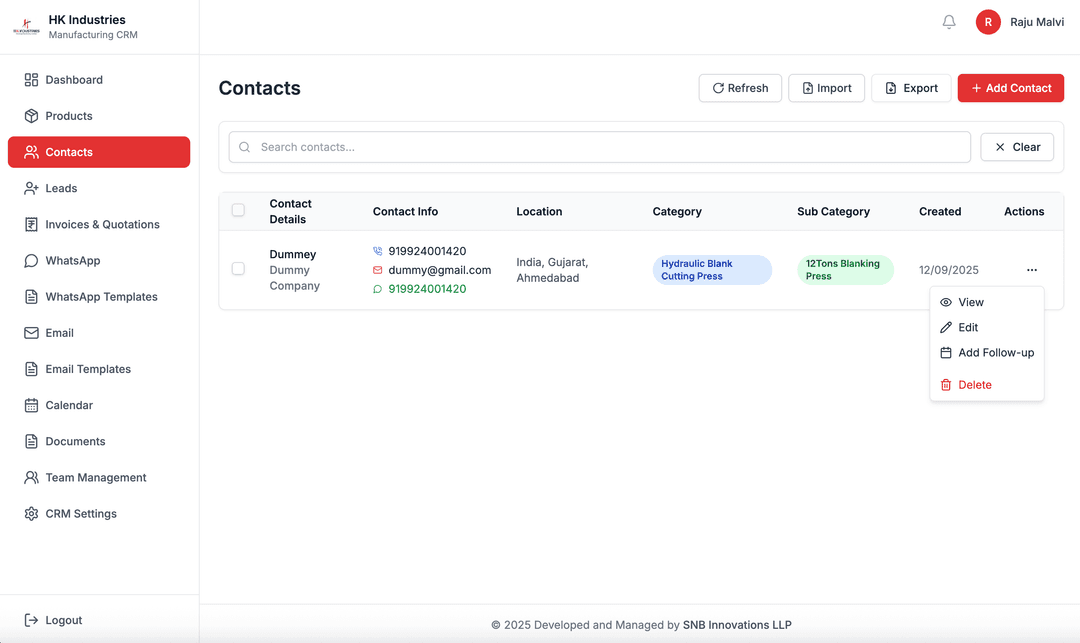Click the Invoices & Quotations receipt icon
1080x643 pixels.
click(x=31, y=224)
